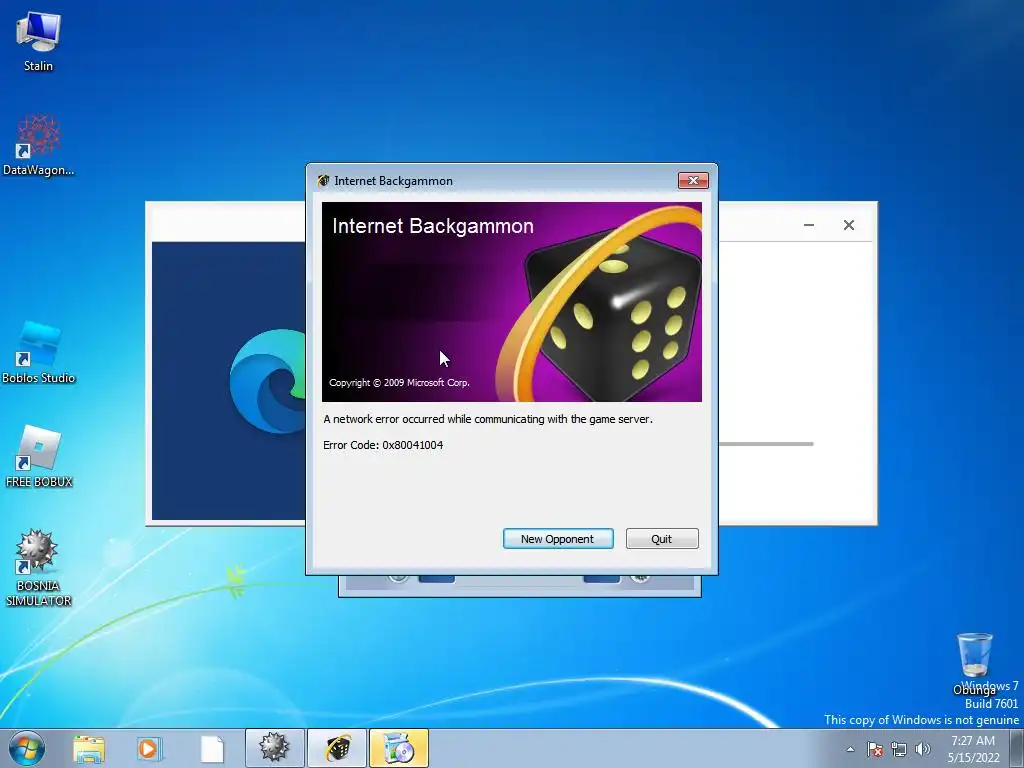Click the backgammon dice banner image
The width and height of the screenshot is (1024, 768).
511,302
